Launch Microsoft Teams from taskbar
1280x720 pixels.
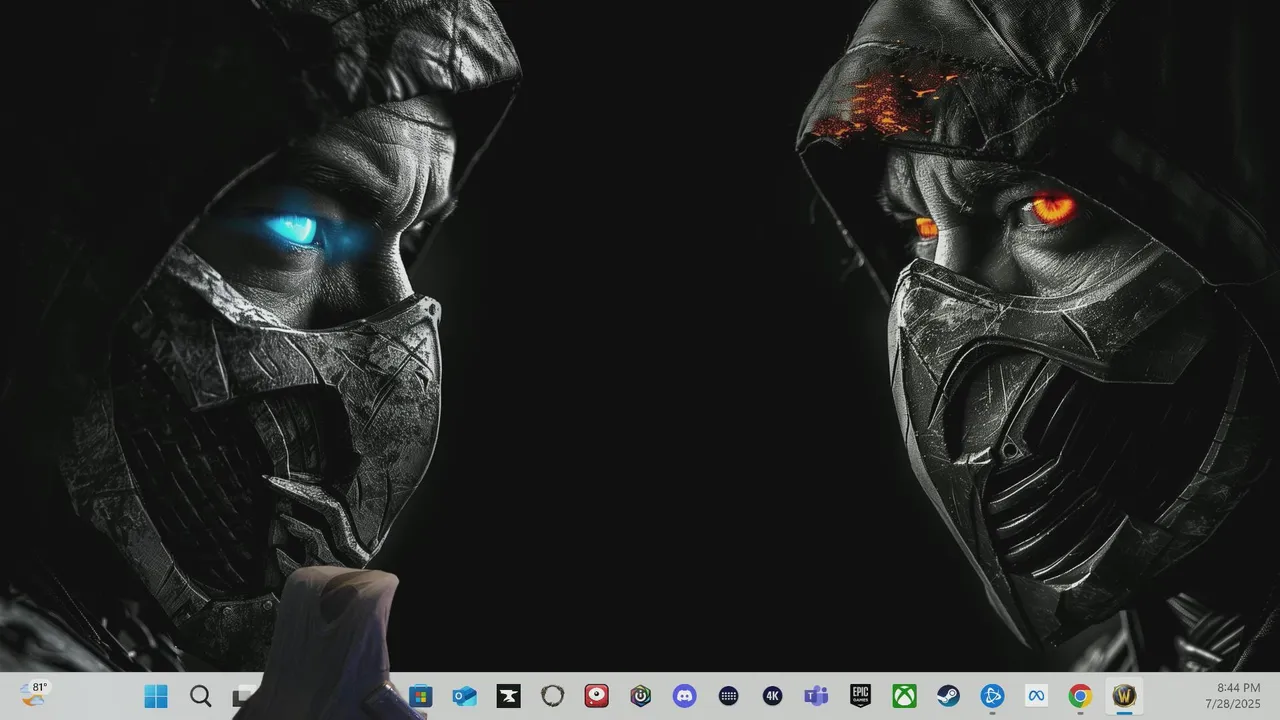click(x=816, y=696)
